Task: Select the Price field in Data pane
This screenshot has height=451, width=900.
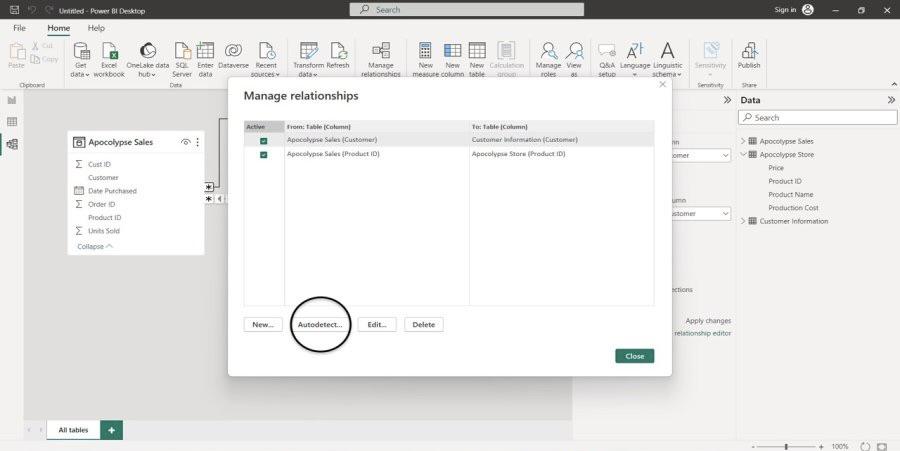Action: [776, 168]
